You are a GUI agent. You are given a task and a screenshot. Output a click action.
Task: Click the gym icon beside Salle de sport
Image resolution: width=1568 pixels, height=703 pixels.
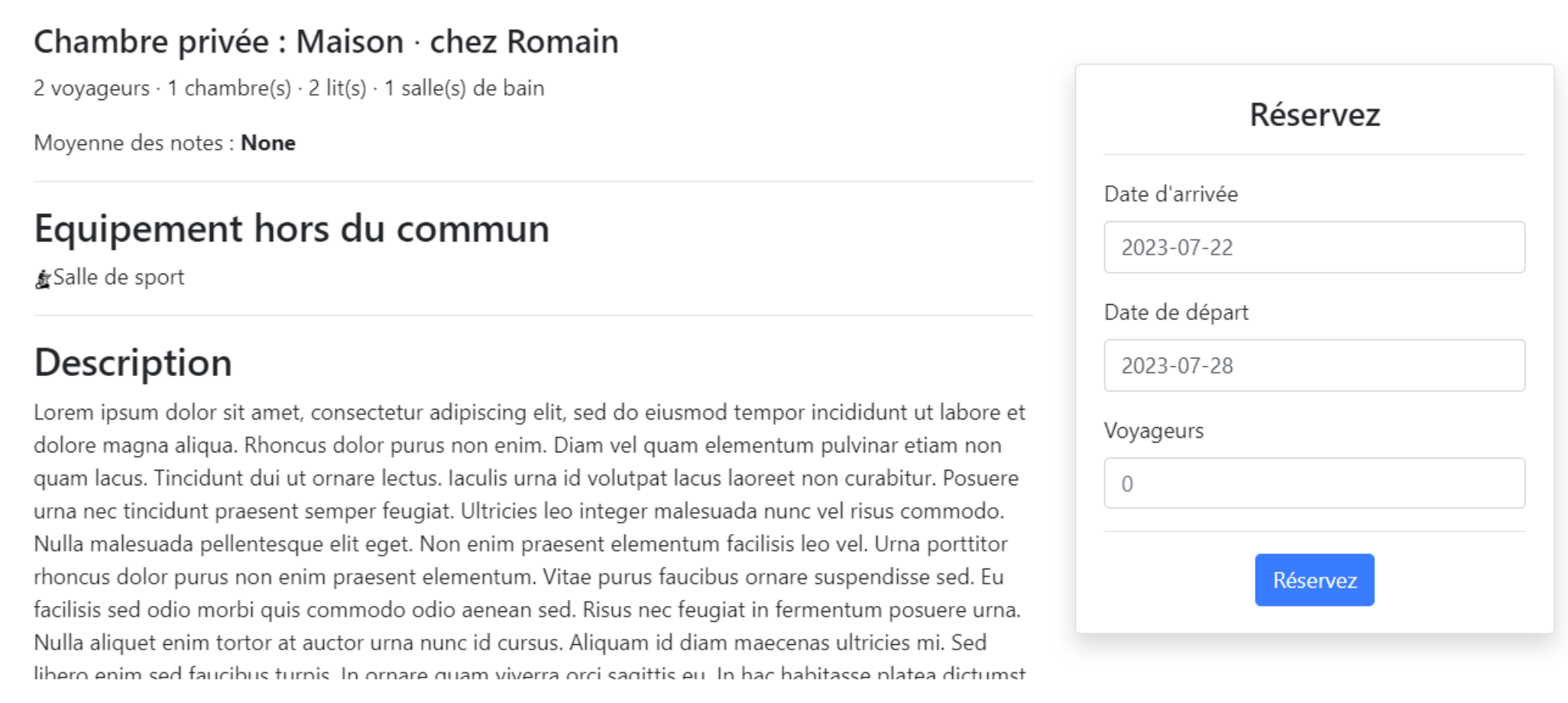(x=43, y=280)
